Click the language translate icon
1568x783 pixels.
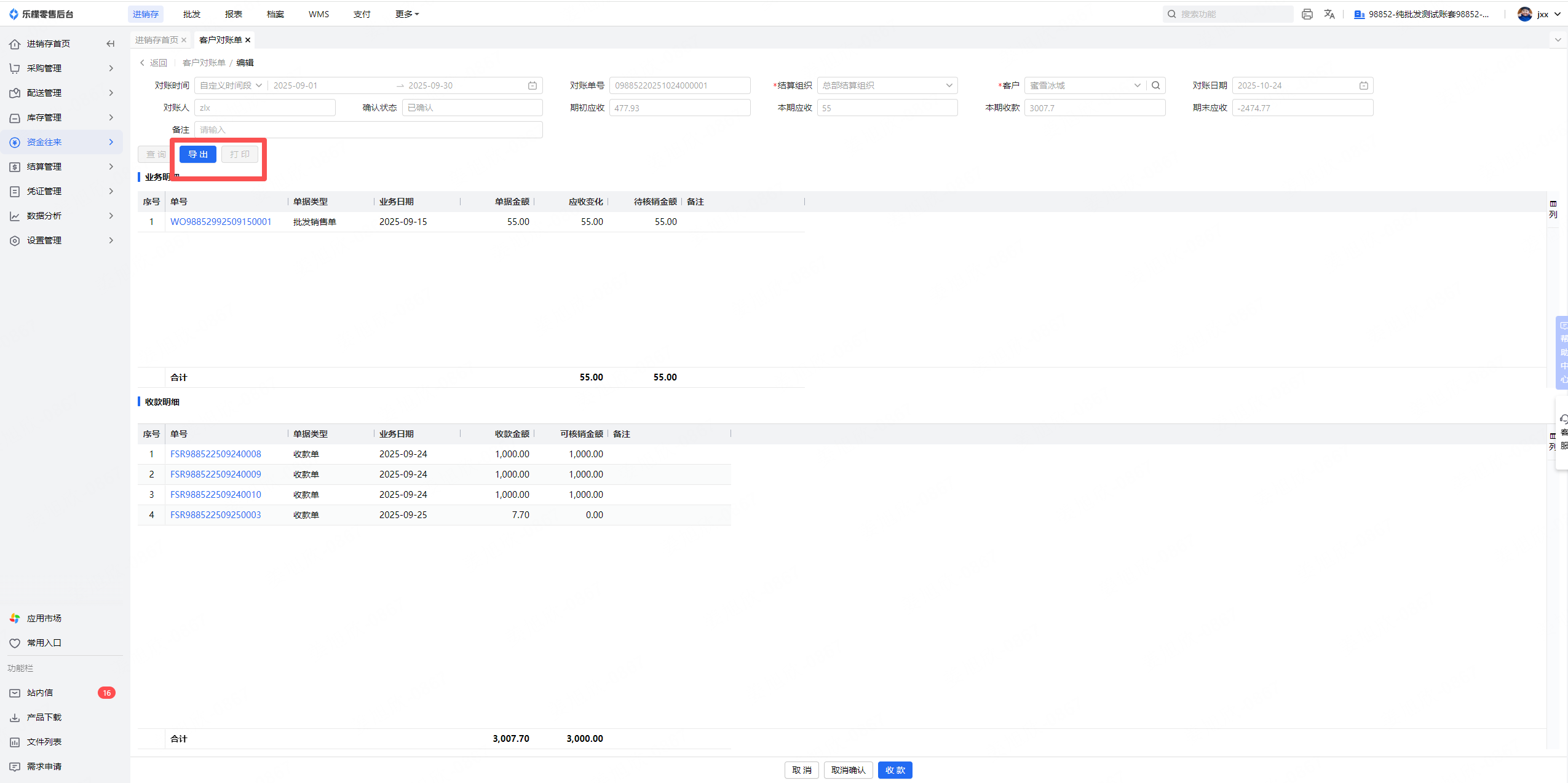click(x=1329, y=14)
